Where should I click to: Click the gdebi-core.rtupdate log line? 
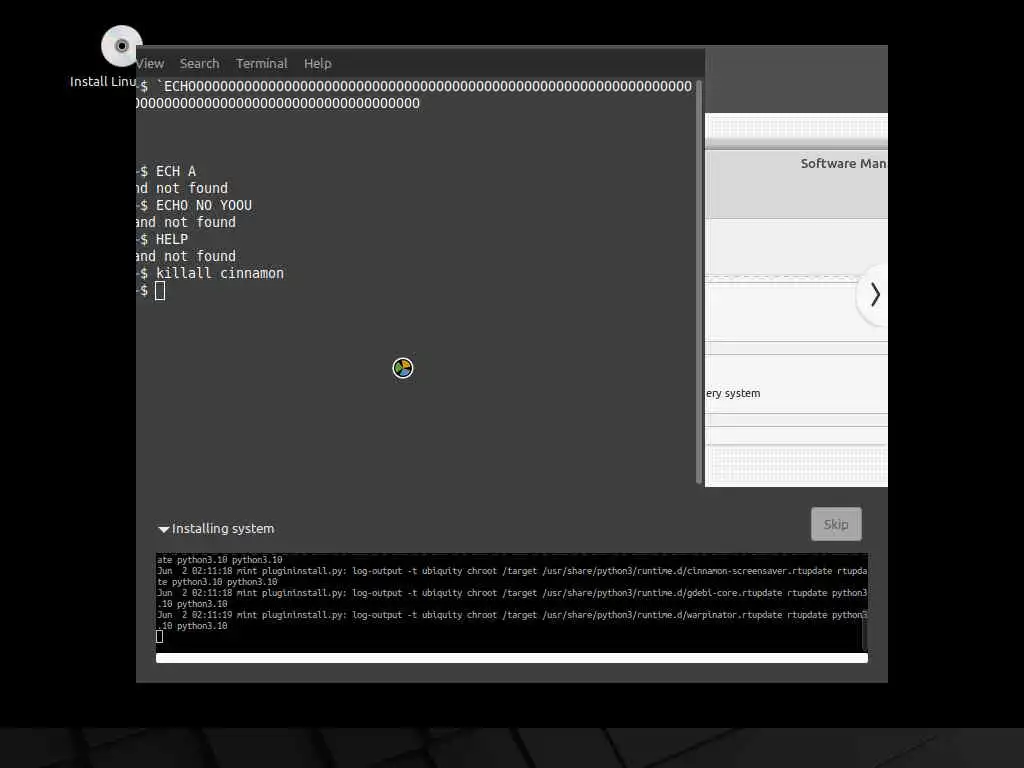(x=512, y=598)
